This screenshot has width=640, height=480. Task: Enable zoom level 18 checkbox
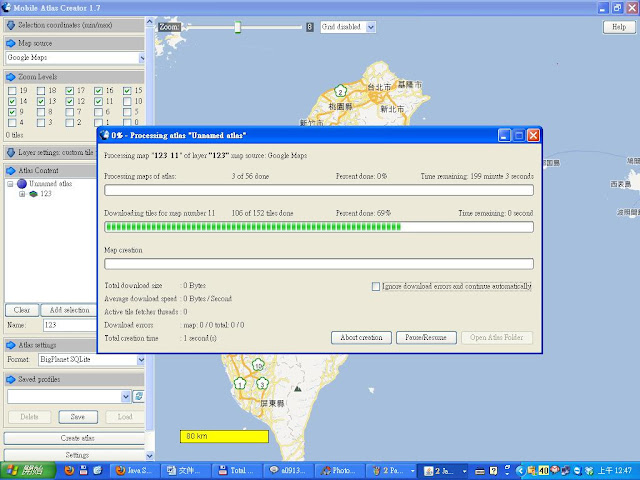click(41, 91)
